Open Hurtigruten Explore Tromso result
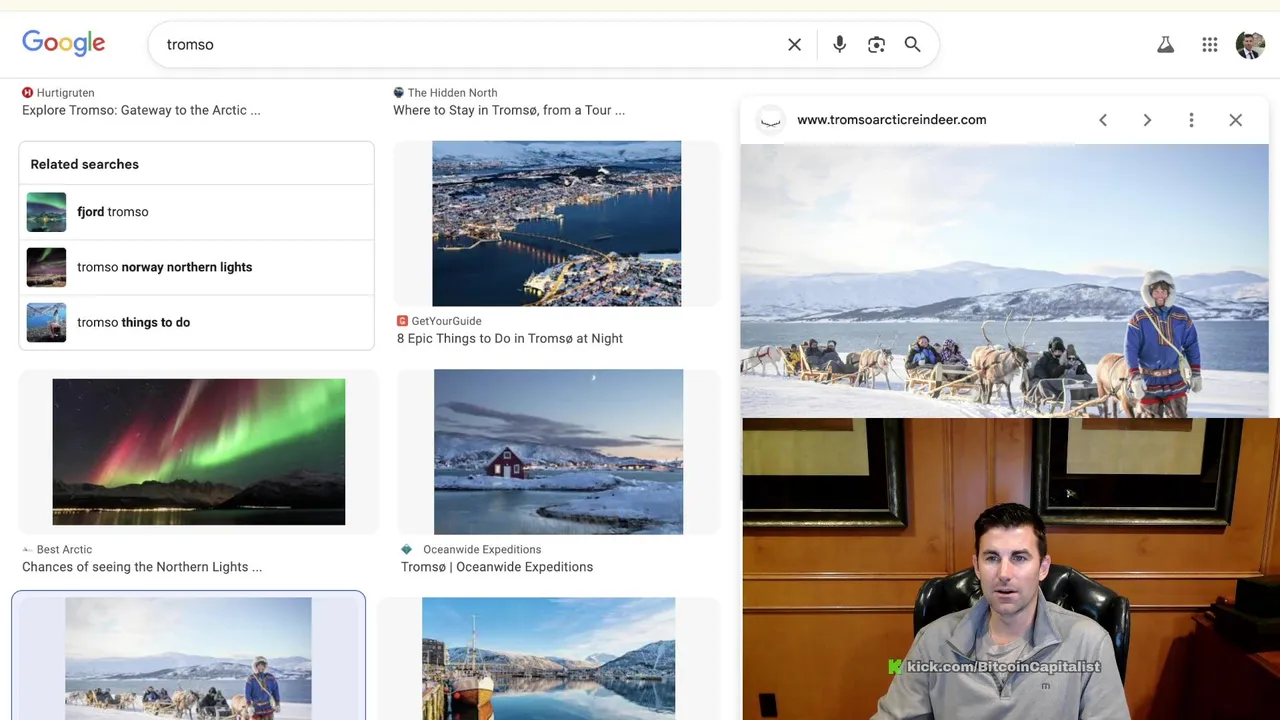The height and width of the screenshot is (720, 1280). click(141, 110)
